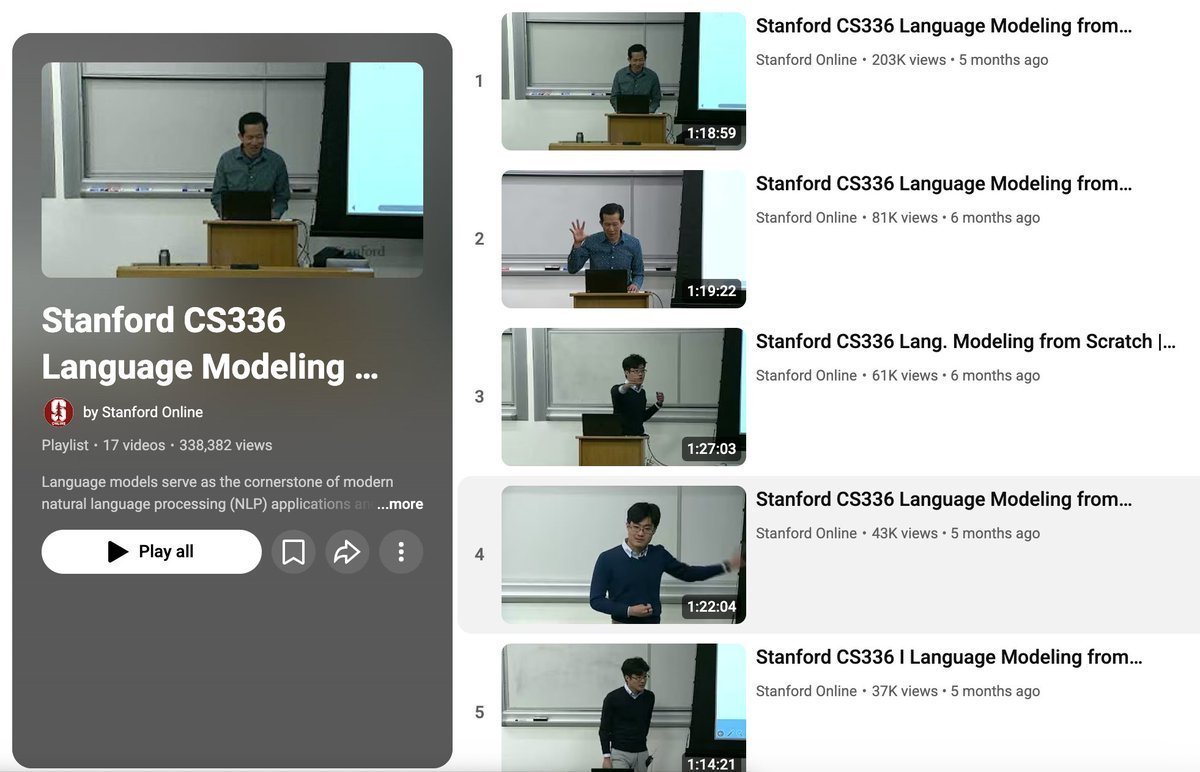Open the Stanford Online channel avatar
The height and width of the screenshot is (772, 1200).
click(59, 412)
